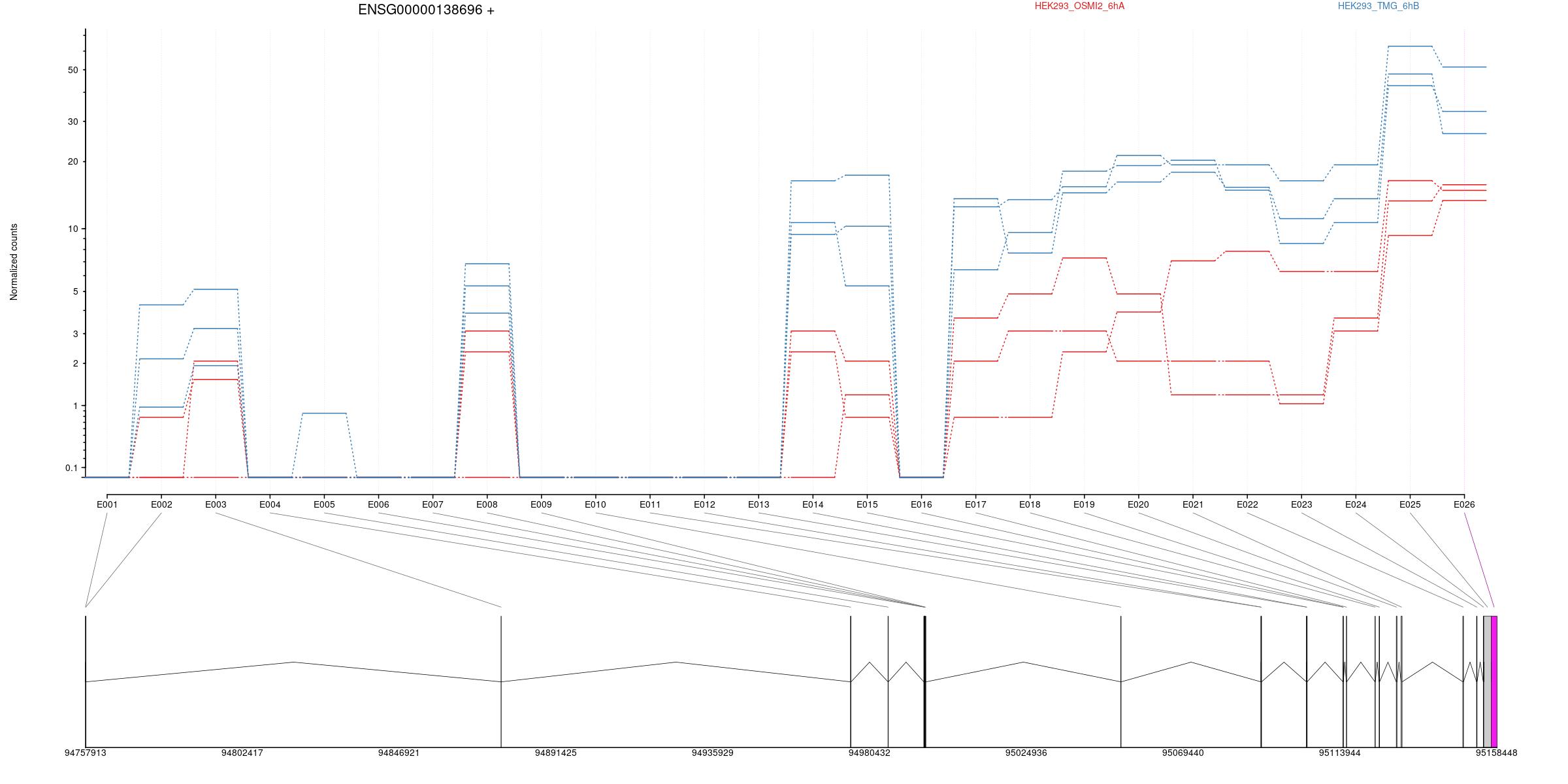Click exon label E016

tap(921, 504)
